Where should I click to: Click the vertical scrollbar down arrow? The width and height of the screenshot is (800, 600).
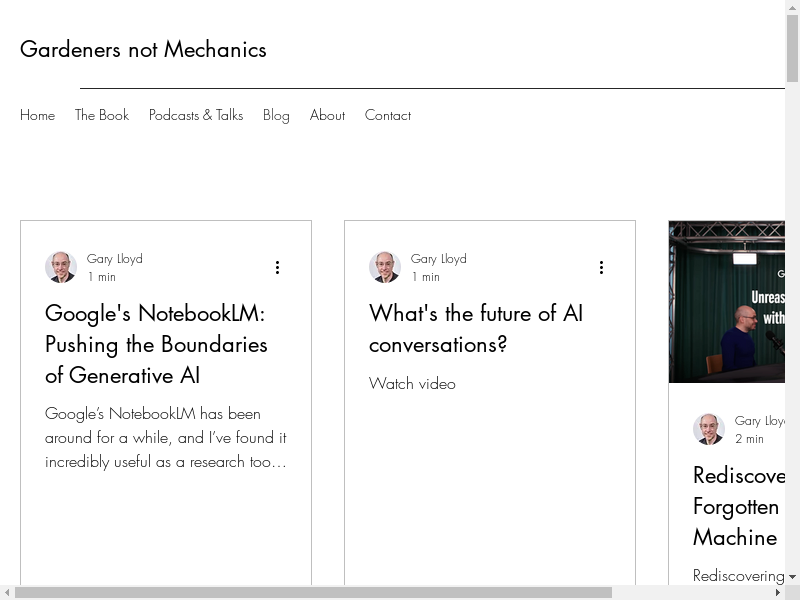tap(793, 577)
